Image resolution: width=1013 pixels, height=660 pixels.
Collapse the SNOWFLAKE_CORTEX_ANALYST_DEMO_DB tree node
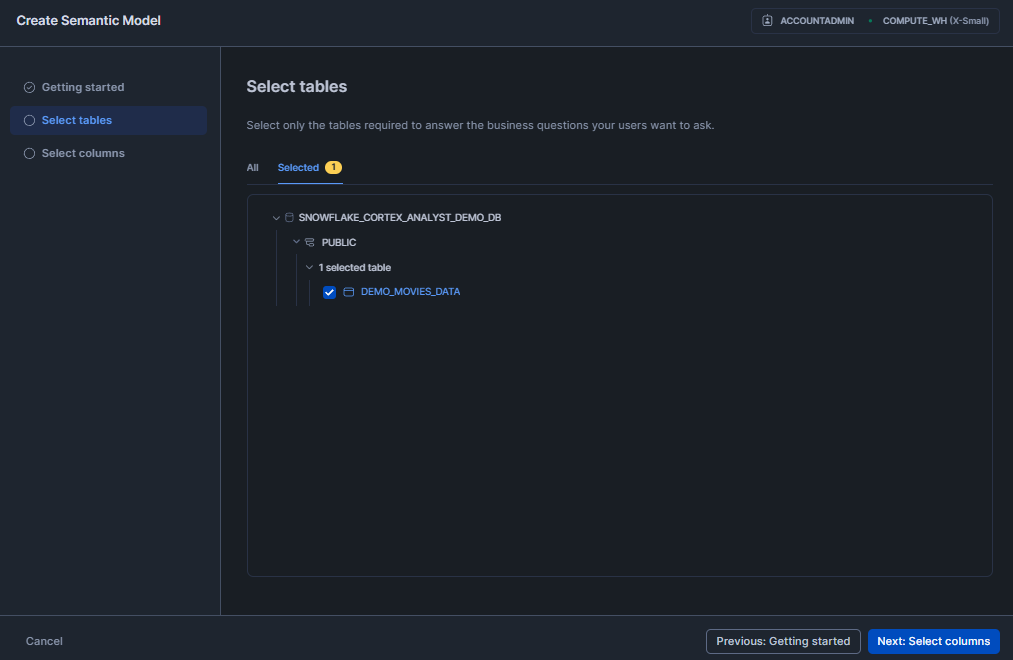[276, 217]
